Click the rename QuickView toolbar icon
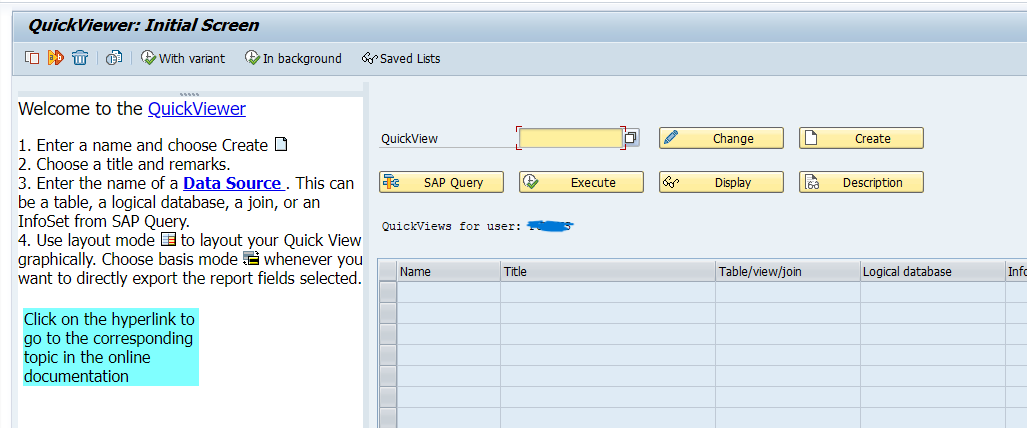 click(56, 58)
